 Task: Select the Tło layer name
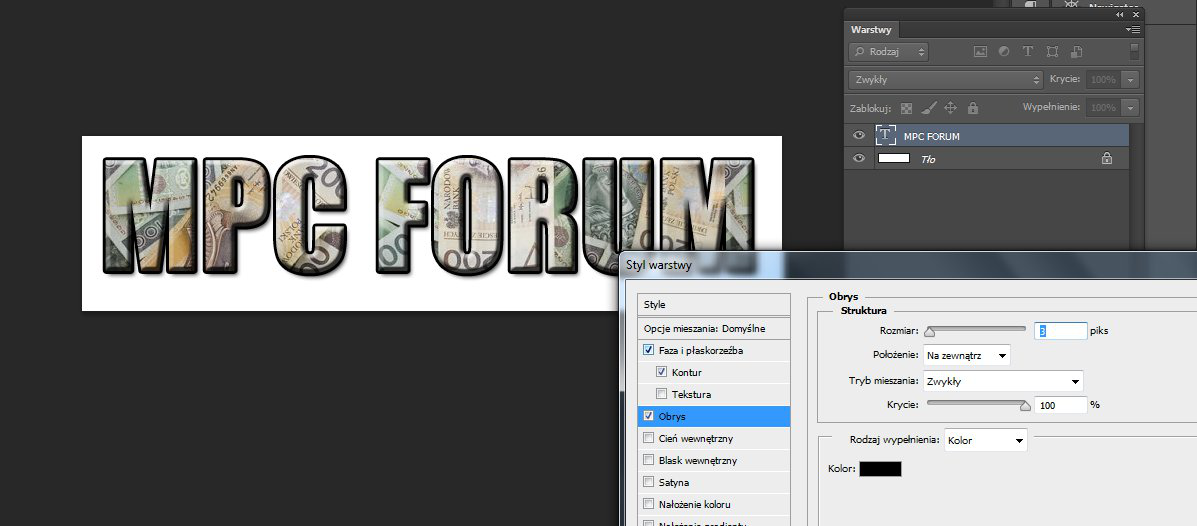coord(928,160)
